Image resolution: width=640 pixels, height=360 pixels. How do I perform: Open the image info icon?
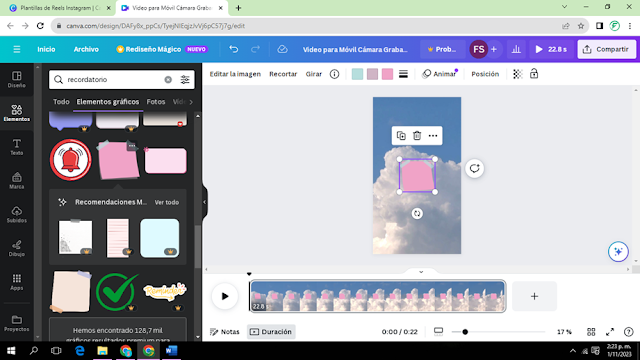pos(334,74)
